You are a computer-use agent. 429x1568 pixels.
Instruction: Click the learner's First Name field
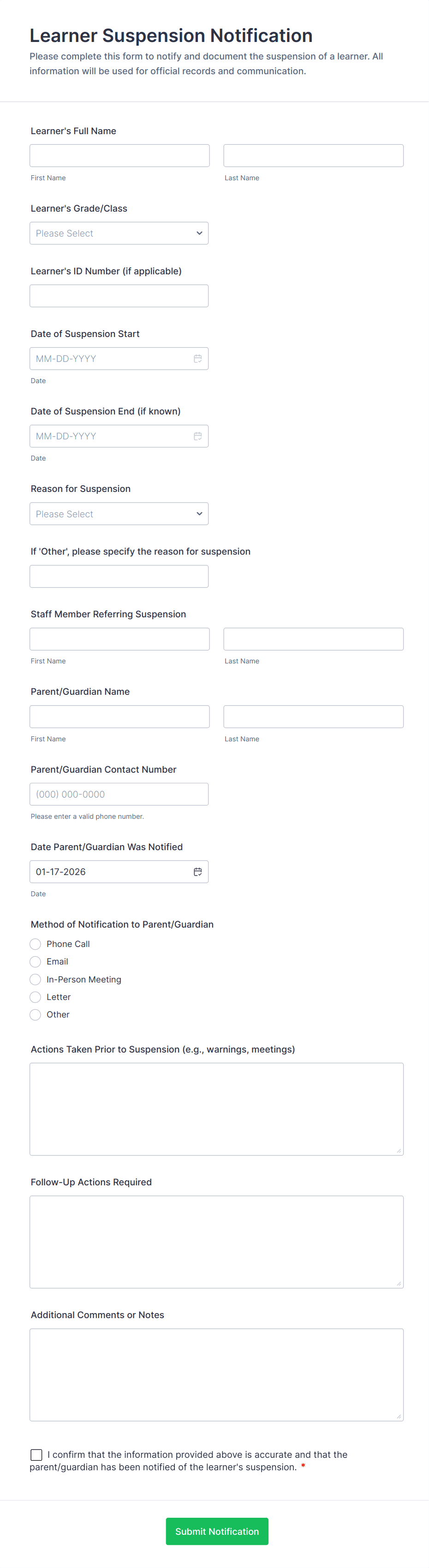(x=119, y=155)
